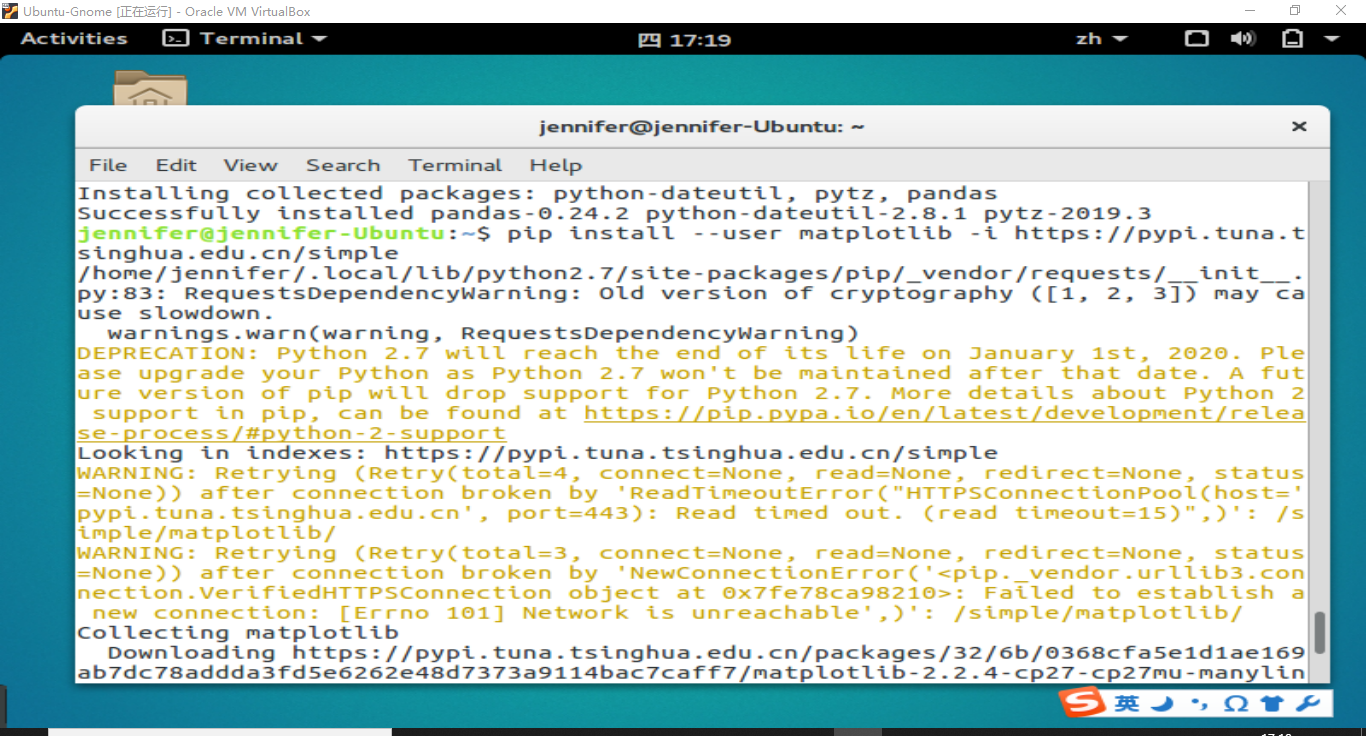Toggle the Sogou 英 Chinese/English mode
The width and height of the screenshot is (1366, 736).
pos(1127,704)
